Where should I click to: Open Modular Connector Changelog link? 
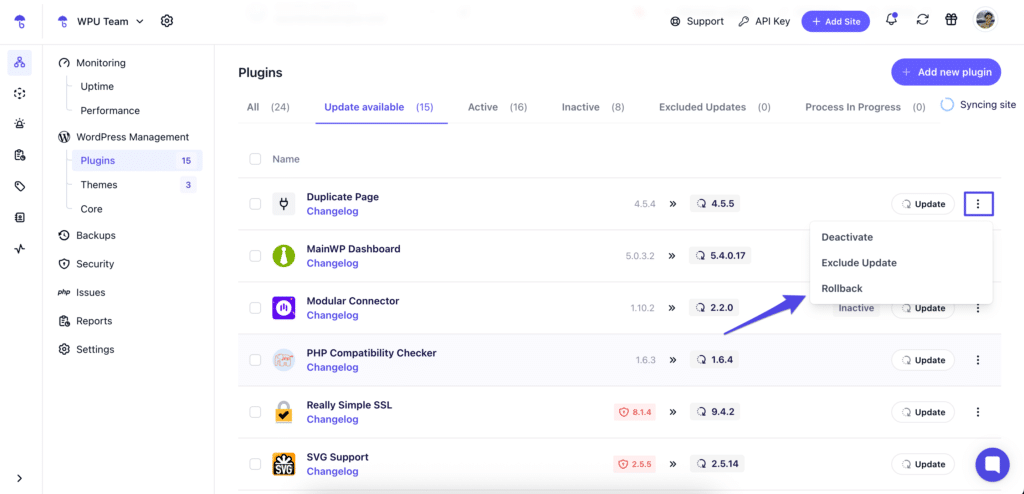point(332,315)
